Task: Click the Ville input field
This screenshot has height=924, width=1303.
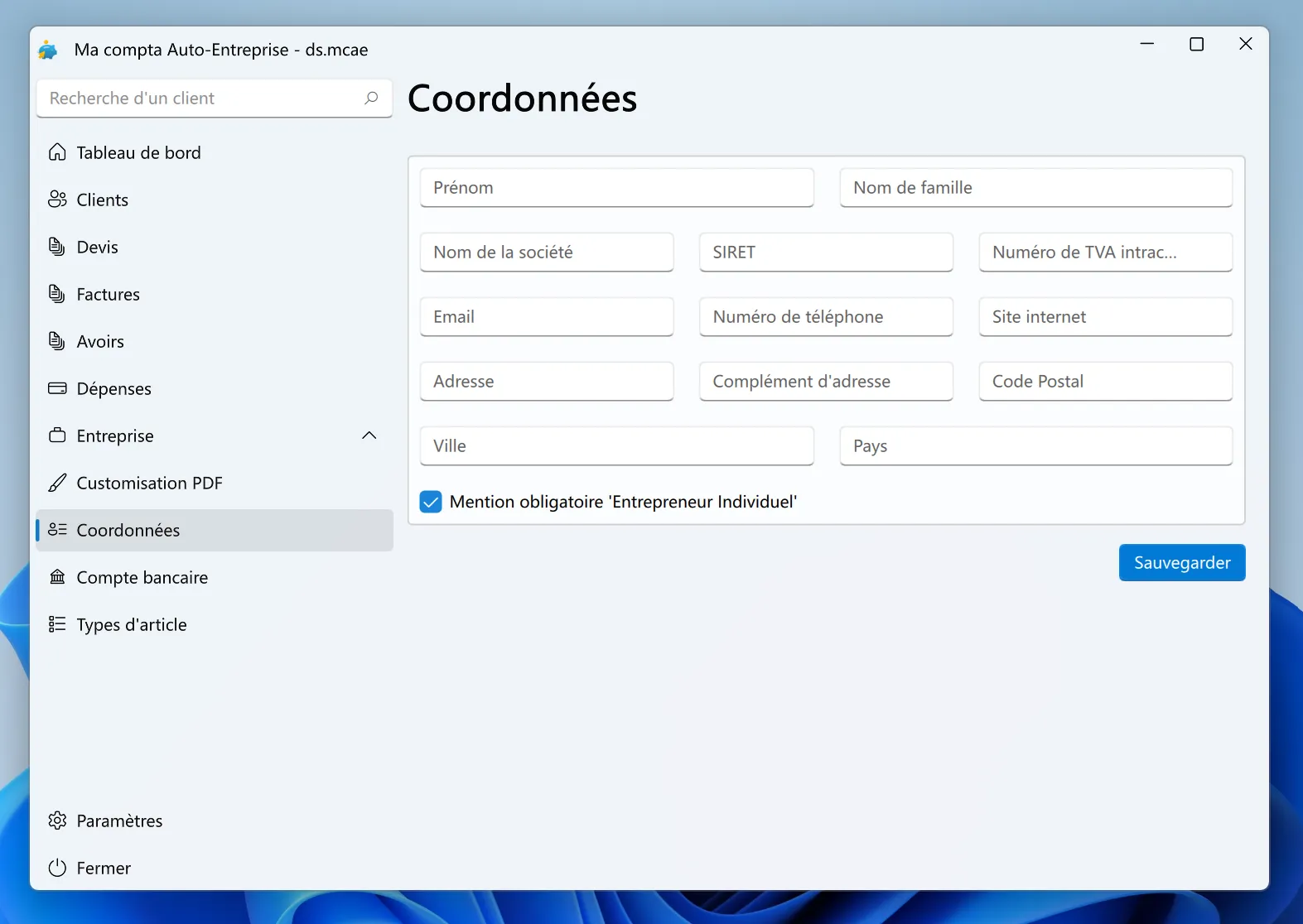Action: [617, 445]
